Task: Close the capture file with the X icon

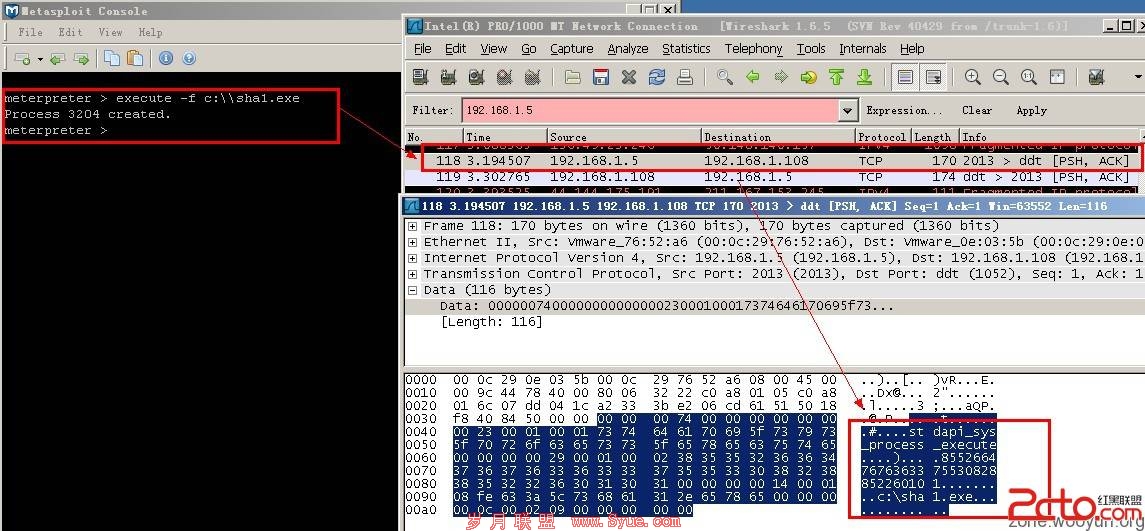Action: (629, 77)
